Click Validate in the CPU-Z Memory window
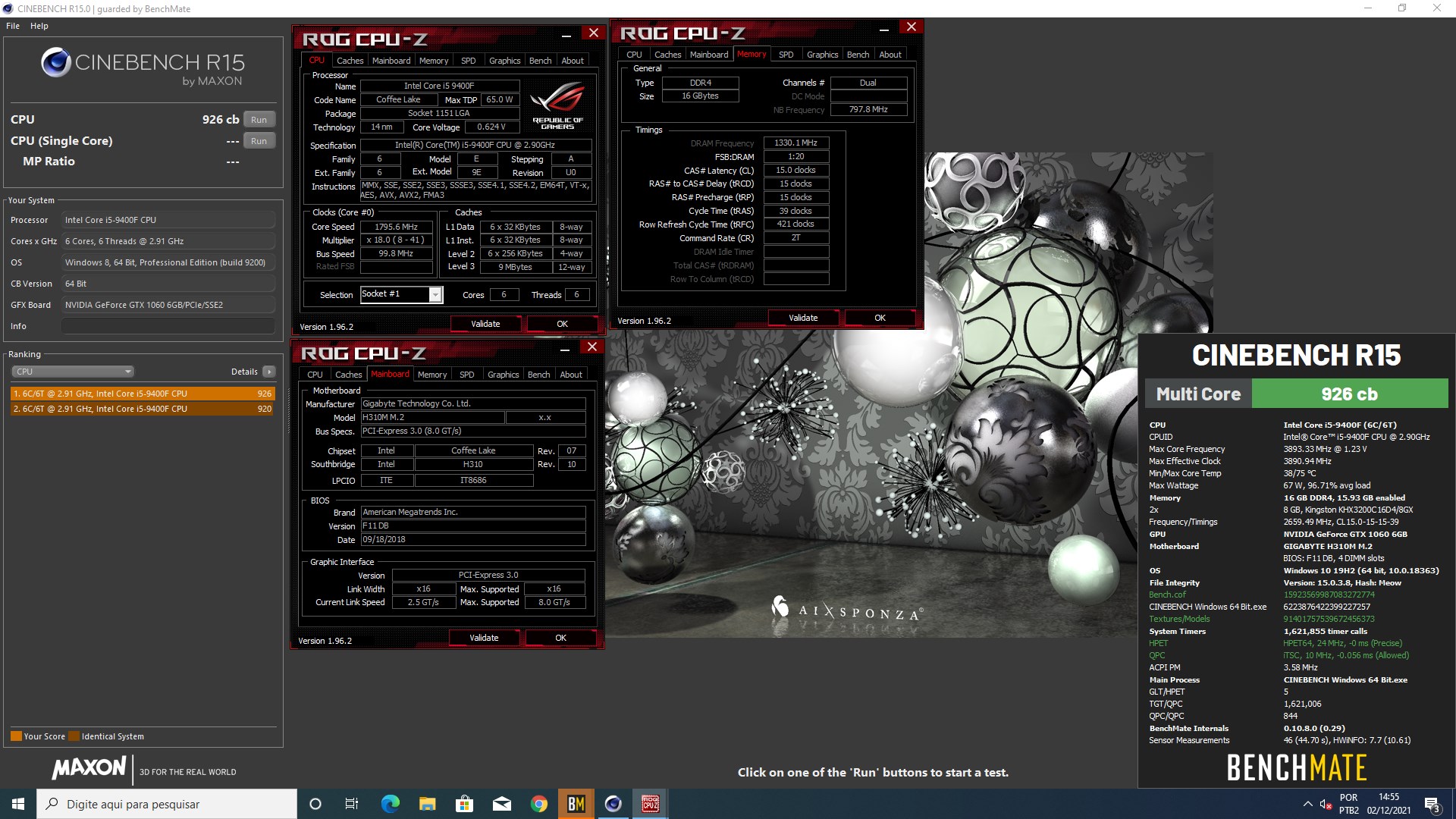The width and height of the screenshot is (1456, 819). (803, 318)
